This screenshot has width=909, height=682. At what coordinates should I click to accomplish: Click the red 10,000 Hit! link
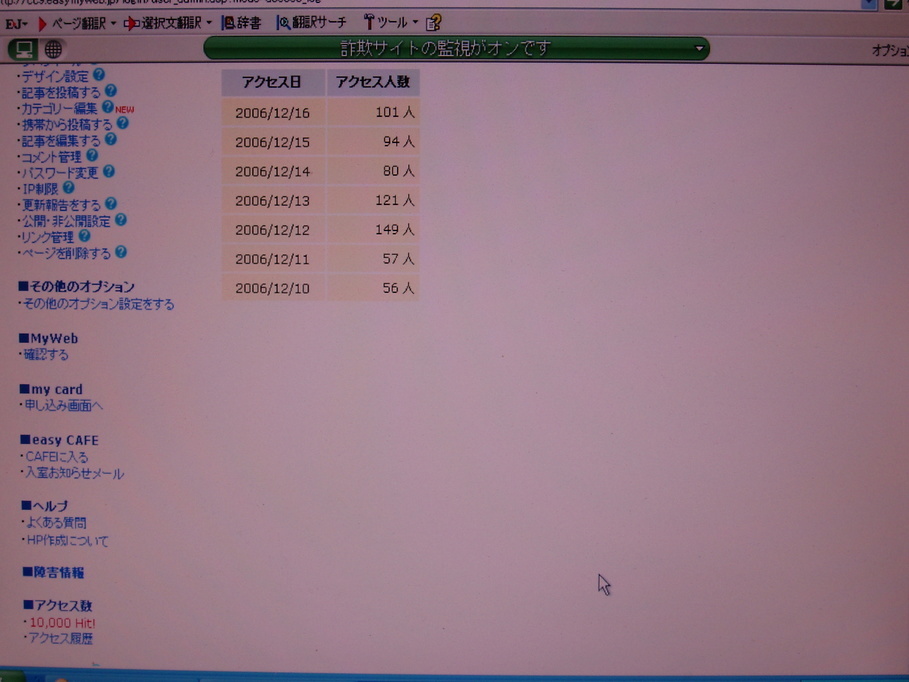tap(62, 622)
